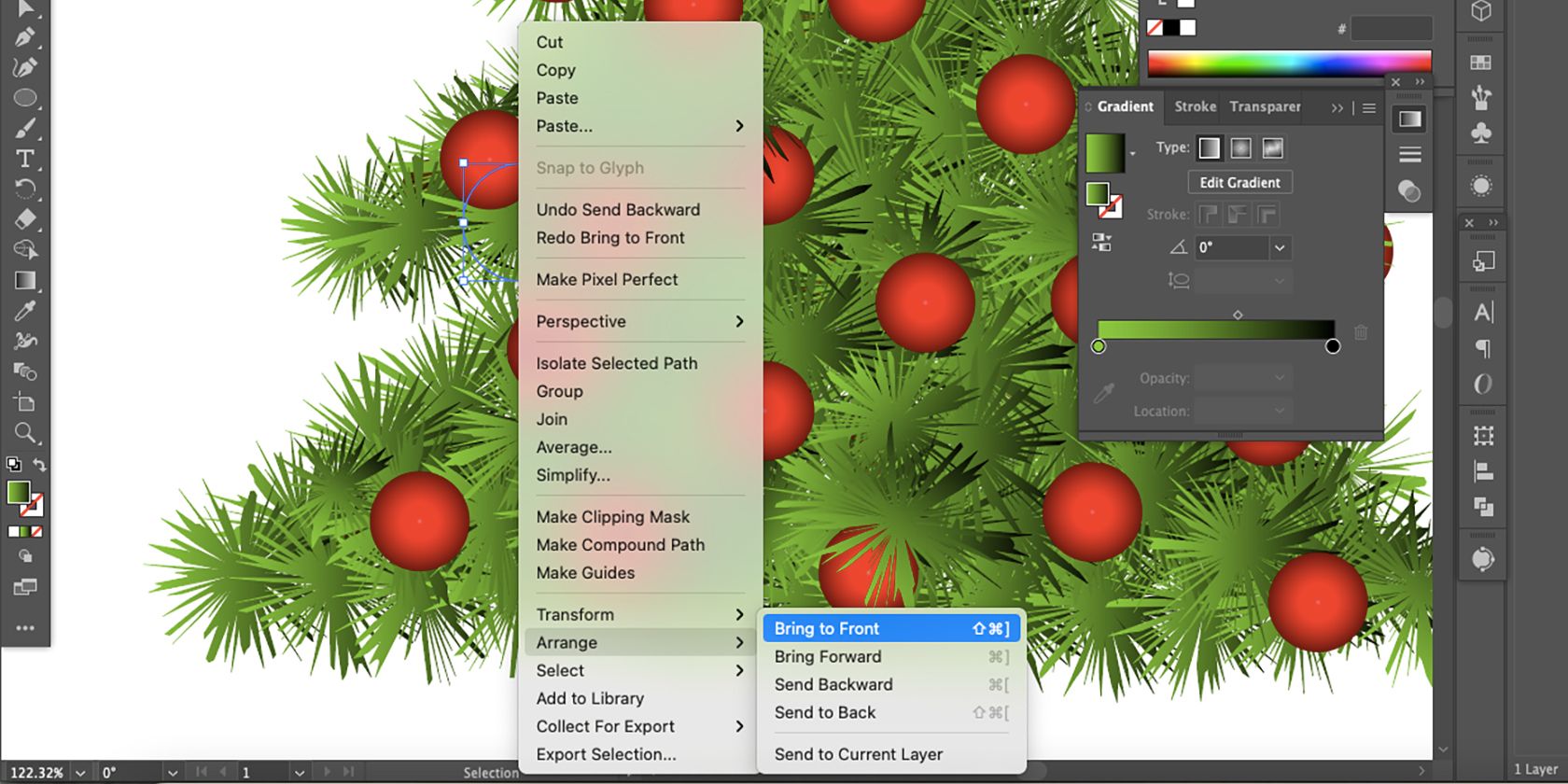The height and width of the screenshot is (784, 1568).
Task: Select the Ellipse shape tool
Action: tap(24, 98)
